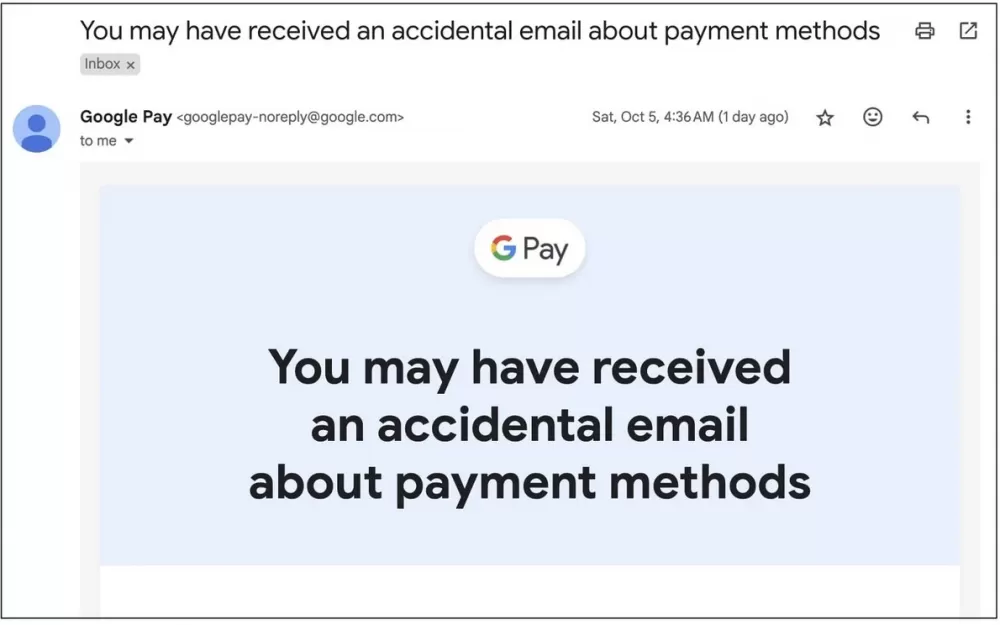The width and height of the screenshot is (1000, 625).
Task: Expand recipient details arrow next to "to me"
Action: (x=129, y=141)
